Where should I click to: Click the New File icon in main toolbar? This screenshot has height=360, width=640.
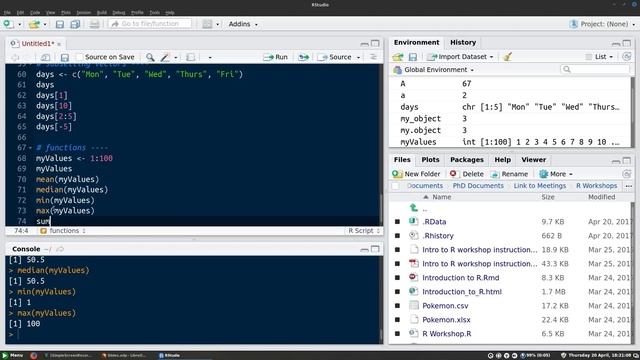[8, 24]
